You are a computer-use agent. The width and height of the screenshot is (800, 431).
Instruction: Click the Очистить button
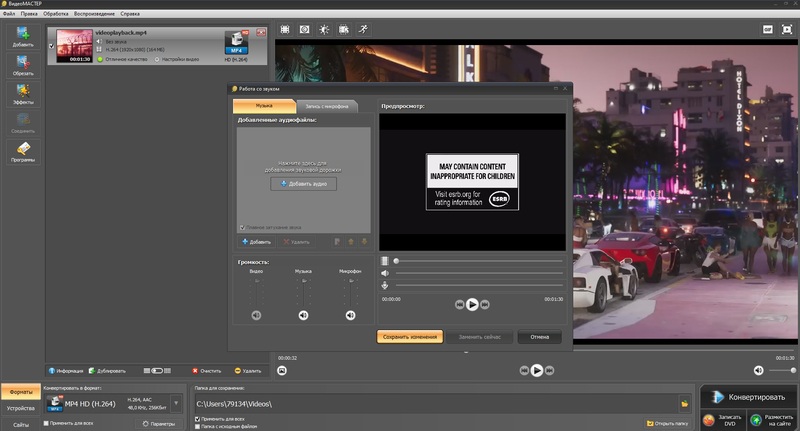click(x=207, y=371)
